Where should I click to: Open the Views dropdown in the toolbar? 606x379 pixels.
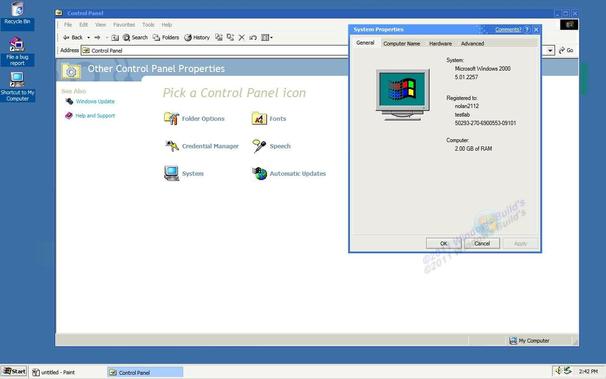coord(267,37)
